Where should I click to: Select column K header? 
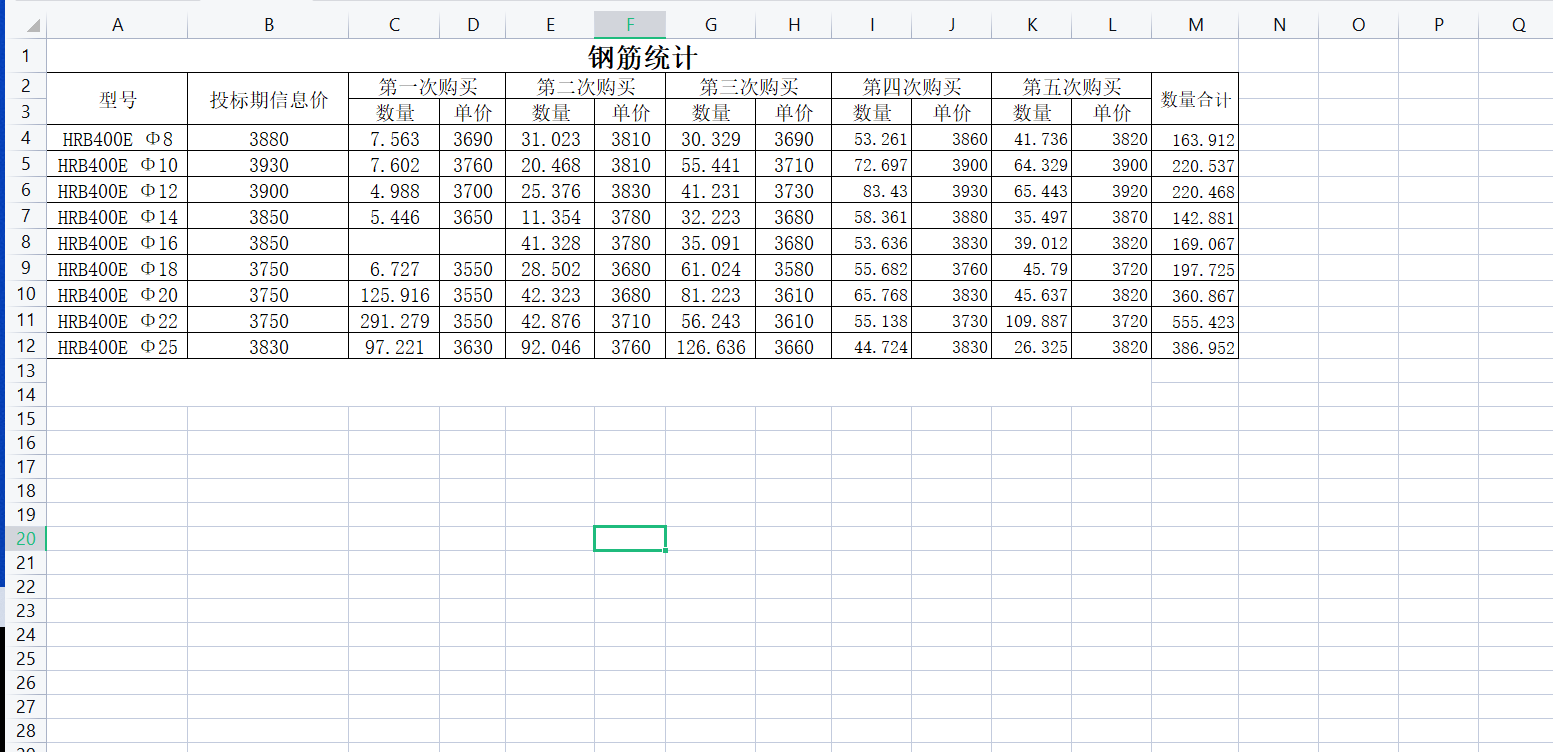pos(1032,25)
